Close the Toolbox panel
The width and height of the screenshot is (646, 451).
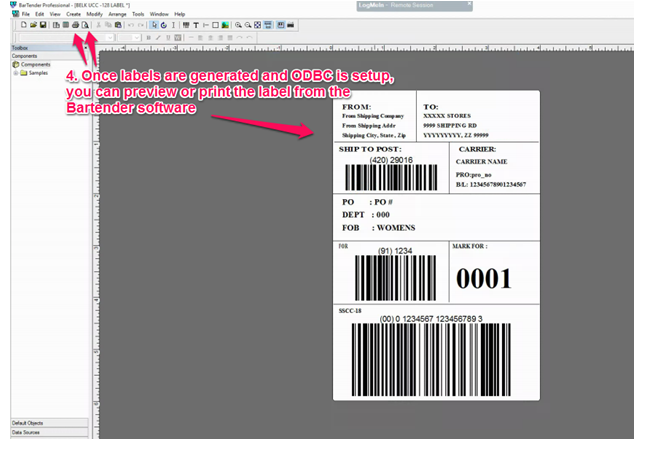pyautogui.click(x=85, y=48)
